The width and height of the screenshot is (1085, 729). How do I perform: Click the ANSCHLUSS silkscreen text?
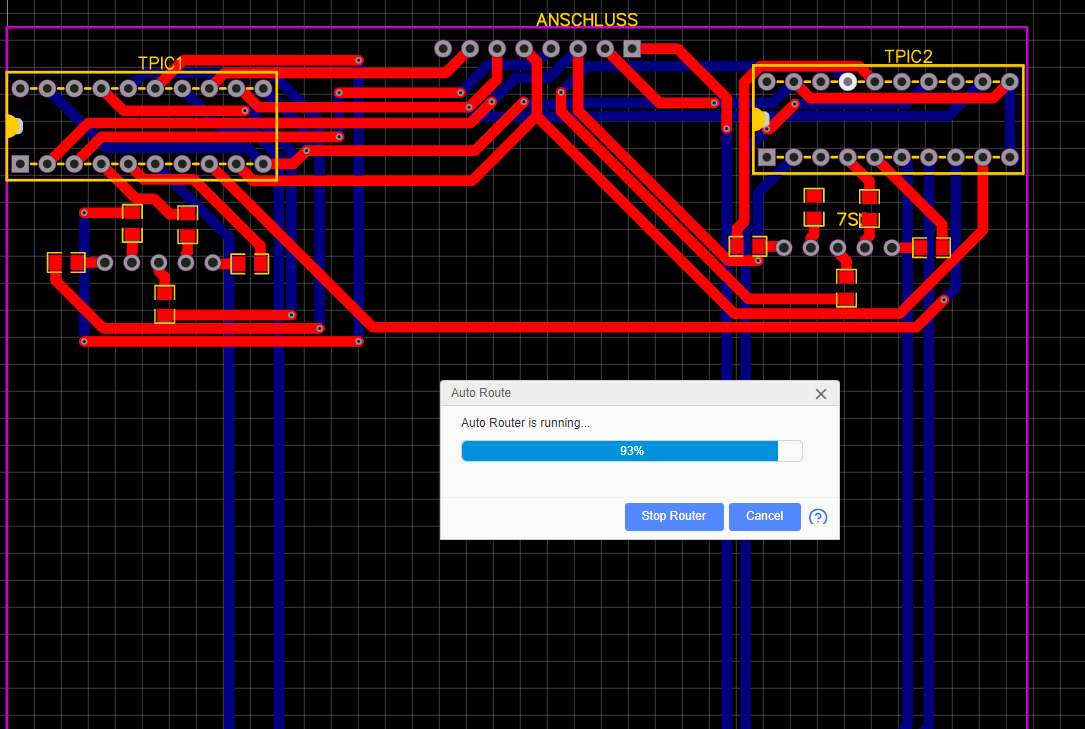[586, 19]
